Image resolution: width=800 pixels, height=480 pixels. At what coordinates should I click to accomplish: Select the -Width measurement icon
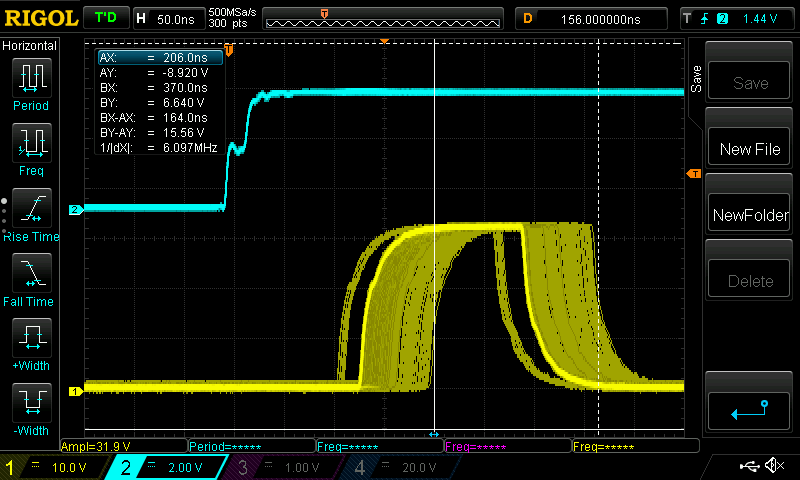pyautogui.click(x=30, y=401)
